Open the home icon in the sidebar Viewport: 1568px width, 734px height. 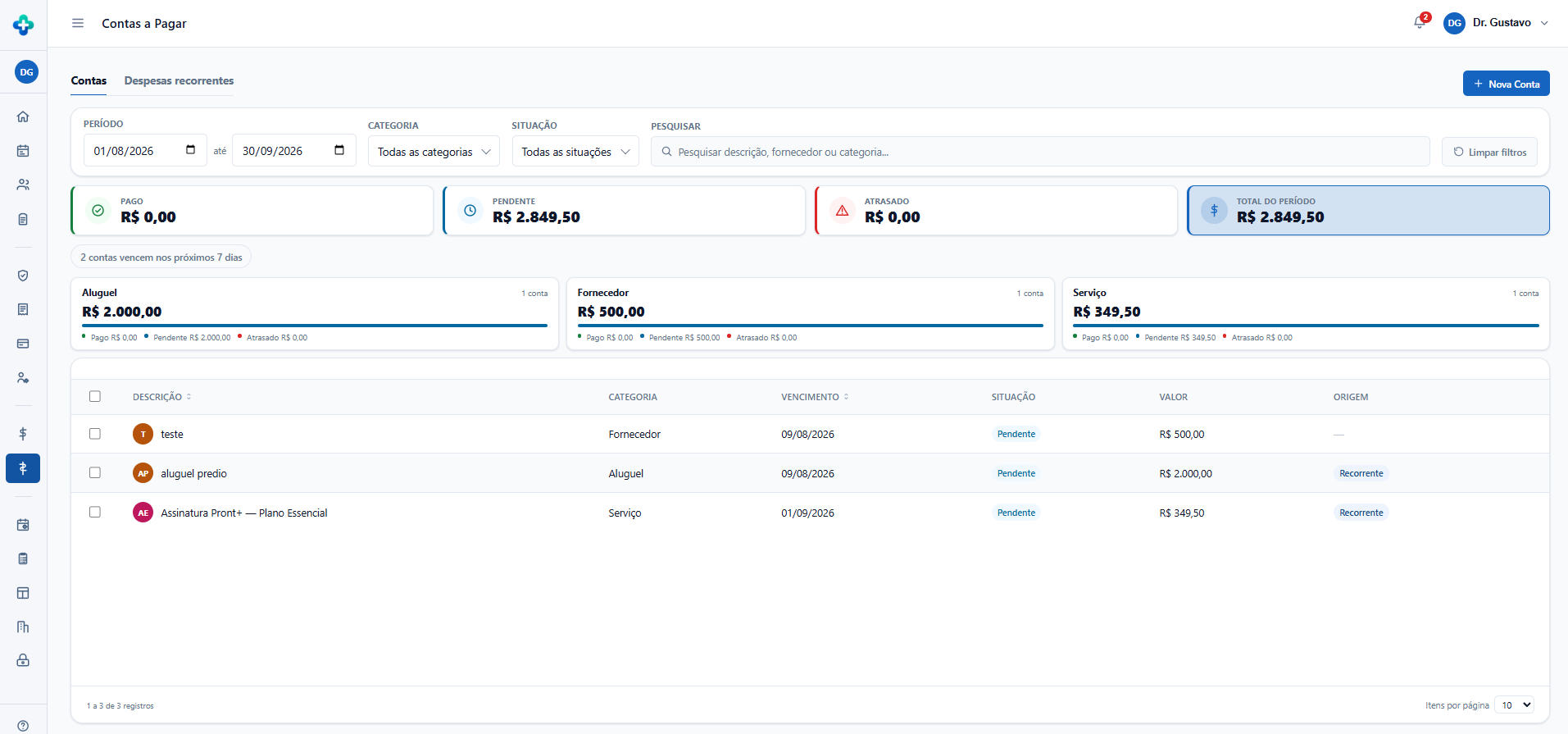pos(23,116)
